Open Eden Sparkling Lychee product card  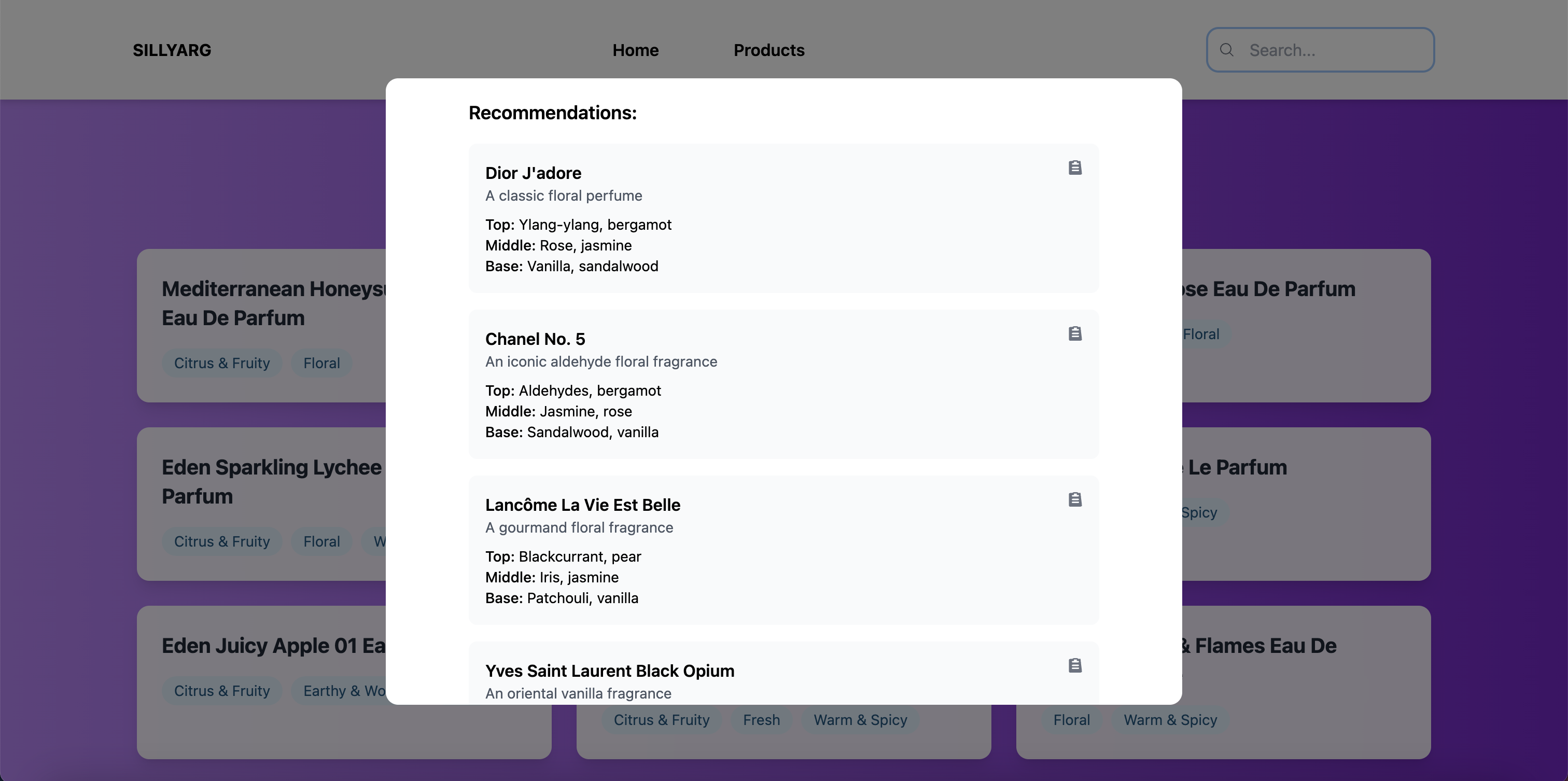(271, 481)
